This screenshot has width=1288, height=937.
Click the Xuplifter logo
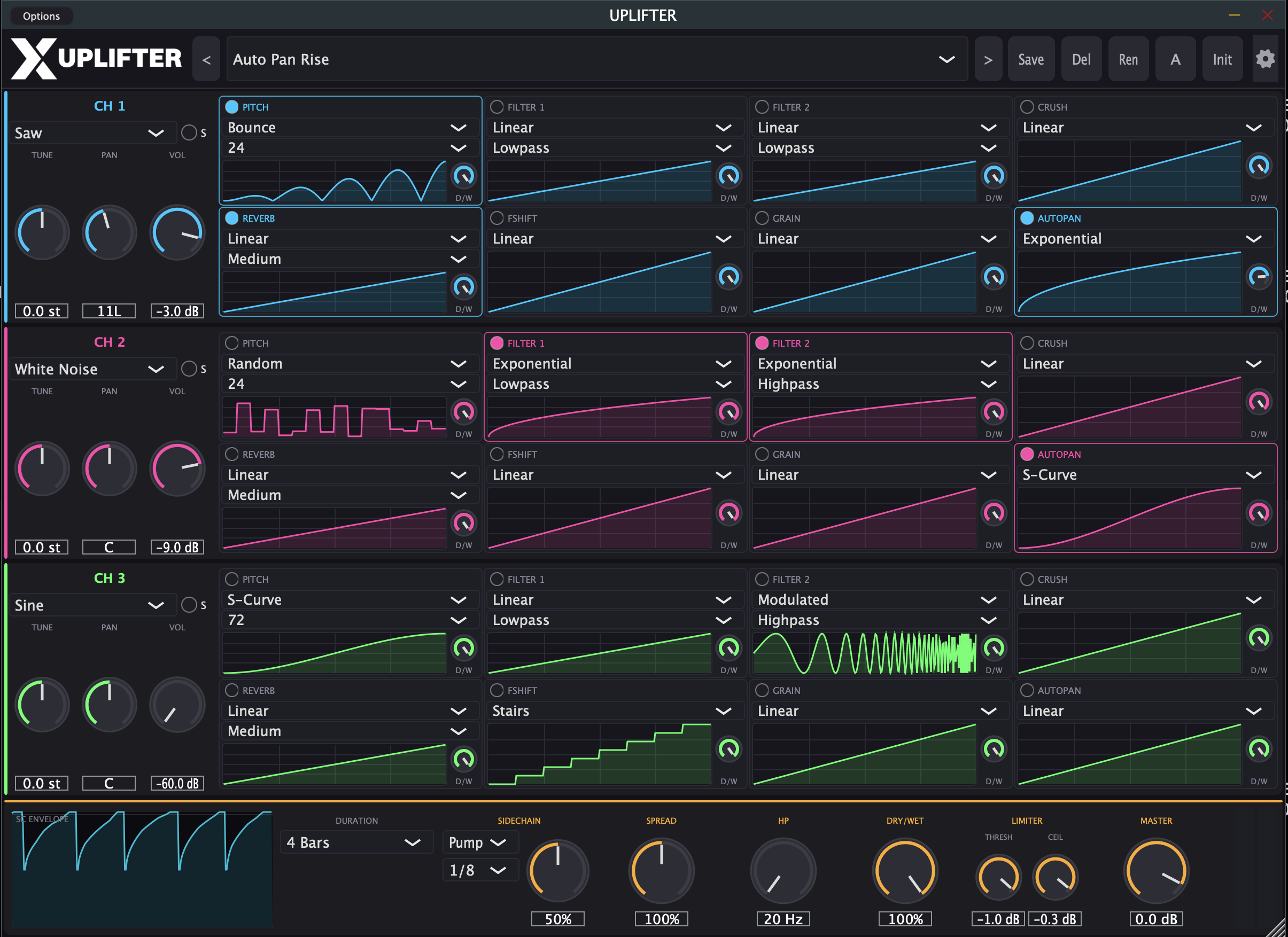point(97,58)
